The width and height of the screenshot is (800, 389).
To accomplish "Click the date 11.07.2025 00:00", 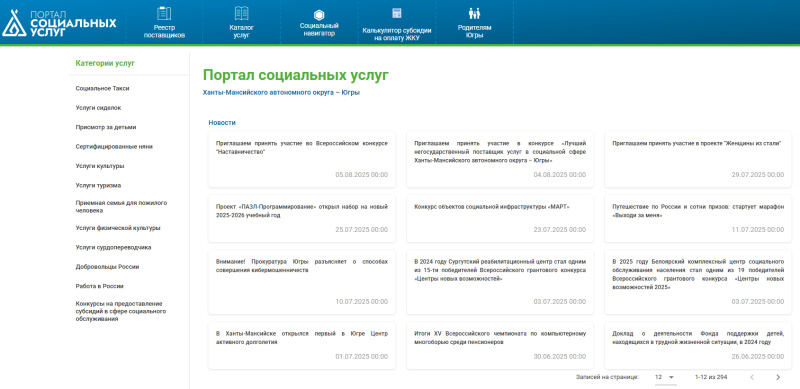I will point(758,230).
